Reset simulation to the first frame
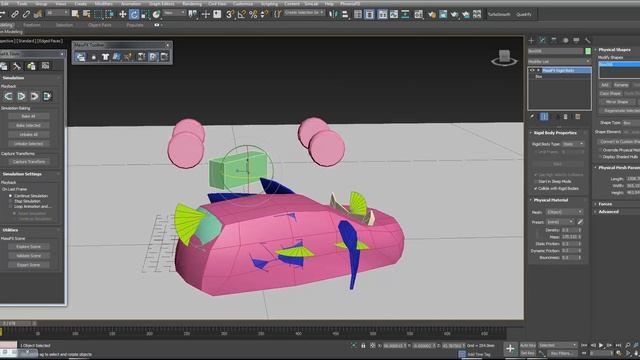This screenshot has height=360, width=640. 8,96
